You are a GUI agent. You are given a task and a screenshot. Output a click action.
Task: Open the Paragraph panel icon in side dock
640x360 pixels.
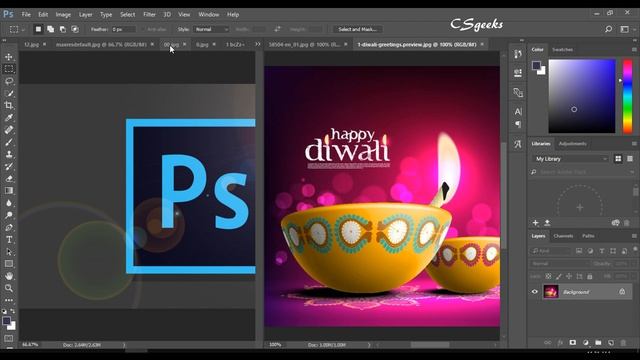pos(518,124)
